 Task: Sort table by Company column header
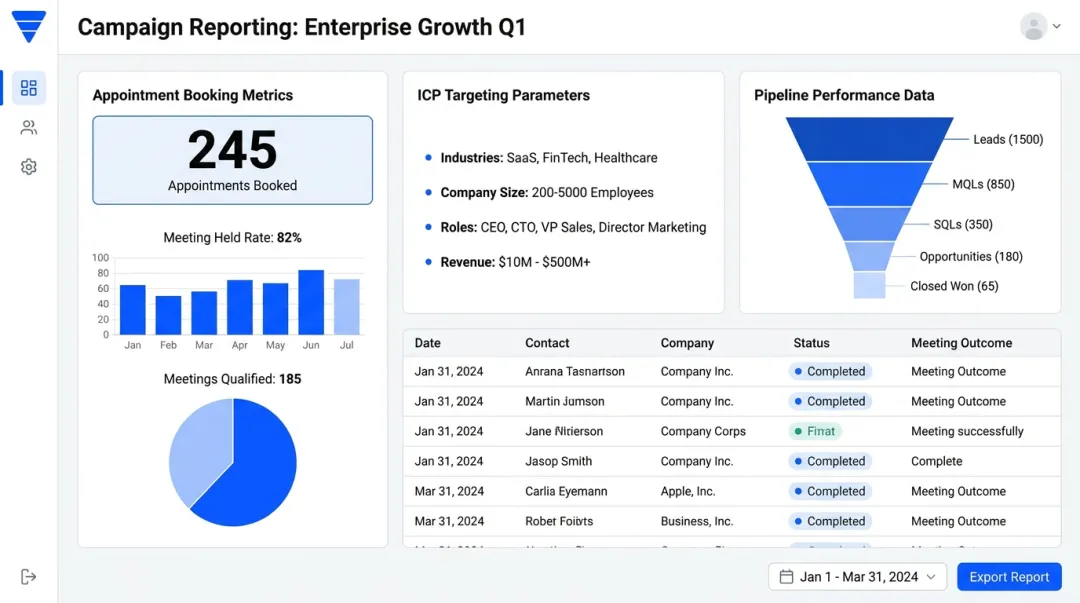coord(687,343)
